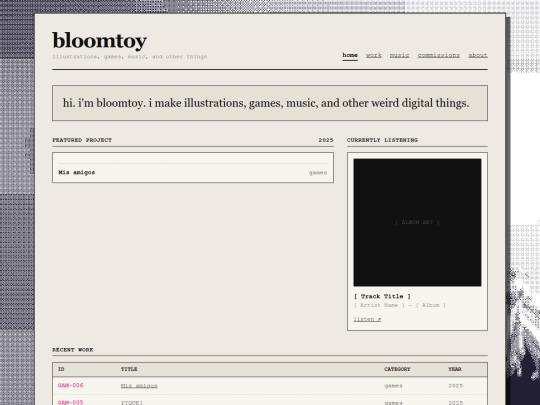This screenshot has width=540, height=405.
Task: Open the home navigation link
Action: pos(350,55)
